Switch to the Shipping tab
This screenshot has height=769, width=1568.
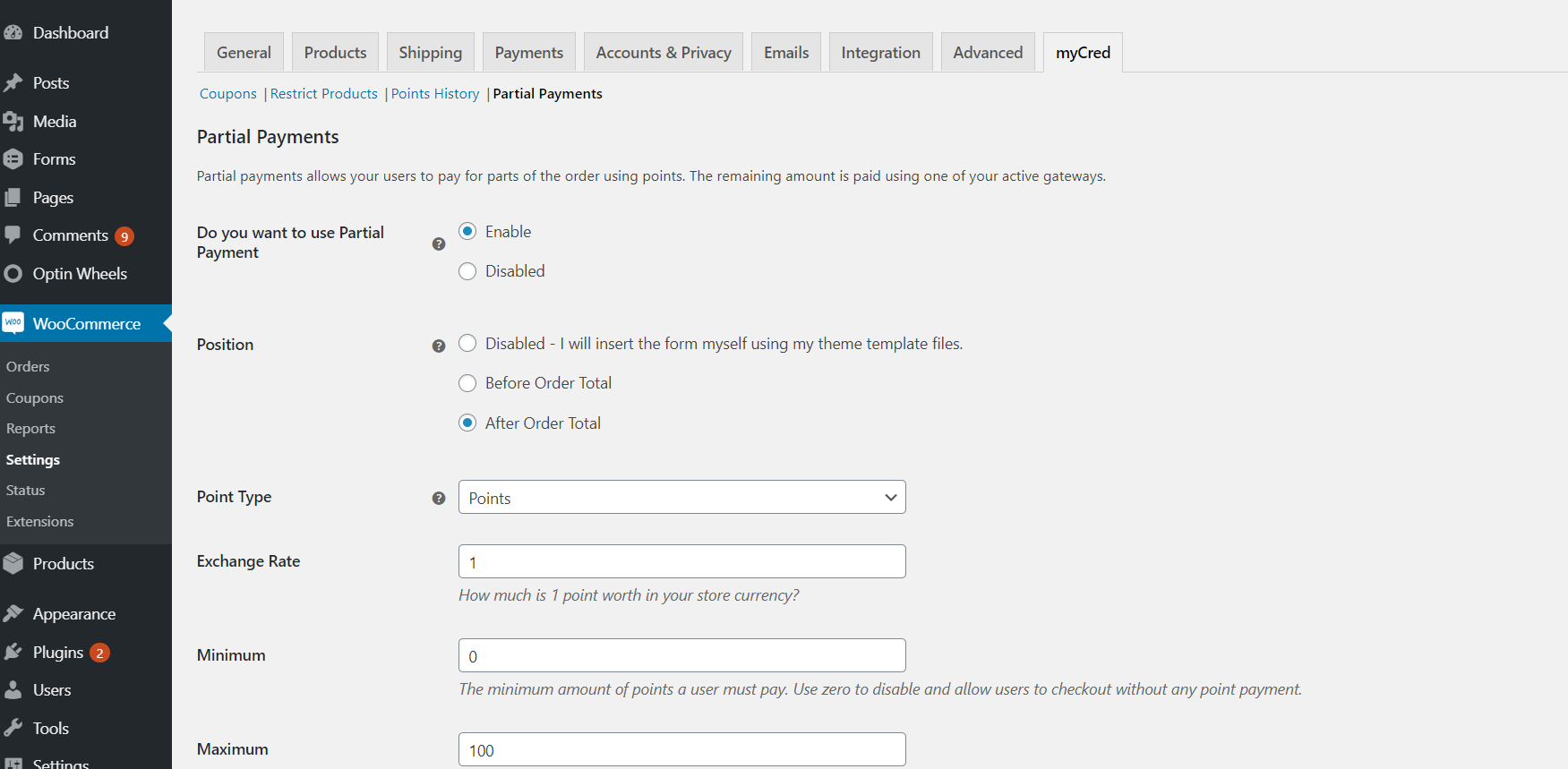click(431, 52)
